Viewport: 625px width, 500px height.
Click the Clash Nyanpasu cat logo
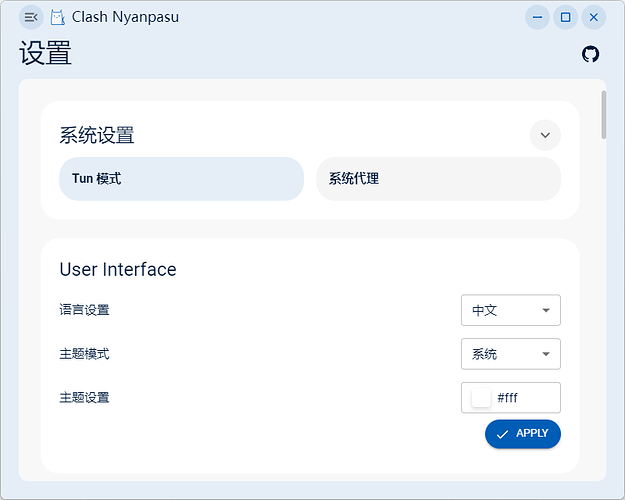click(57, 18)
